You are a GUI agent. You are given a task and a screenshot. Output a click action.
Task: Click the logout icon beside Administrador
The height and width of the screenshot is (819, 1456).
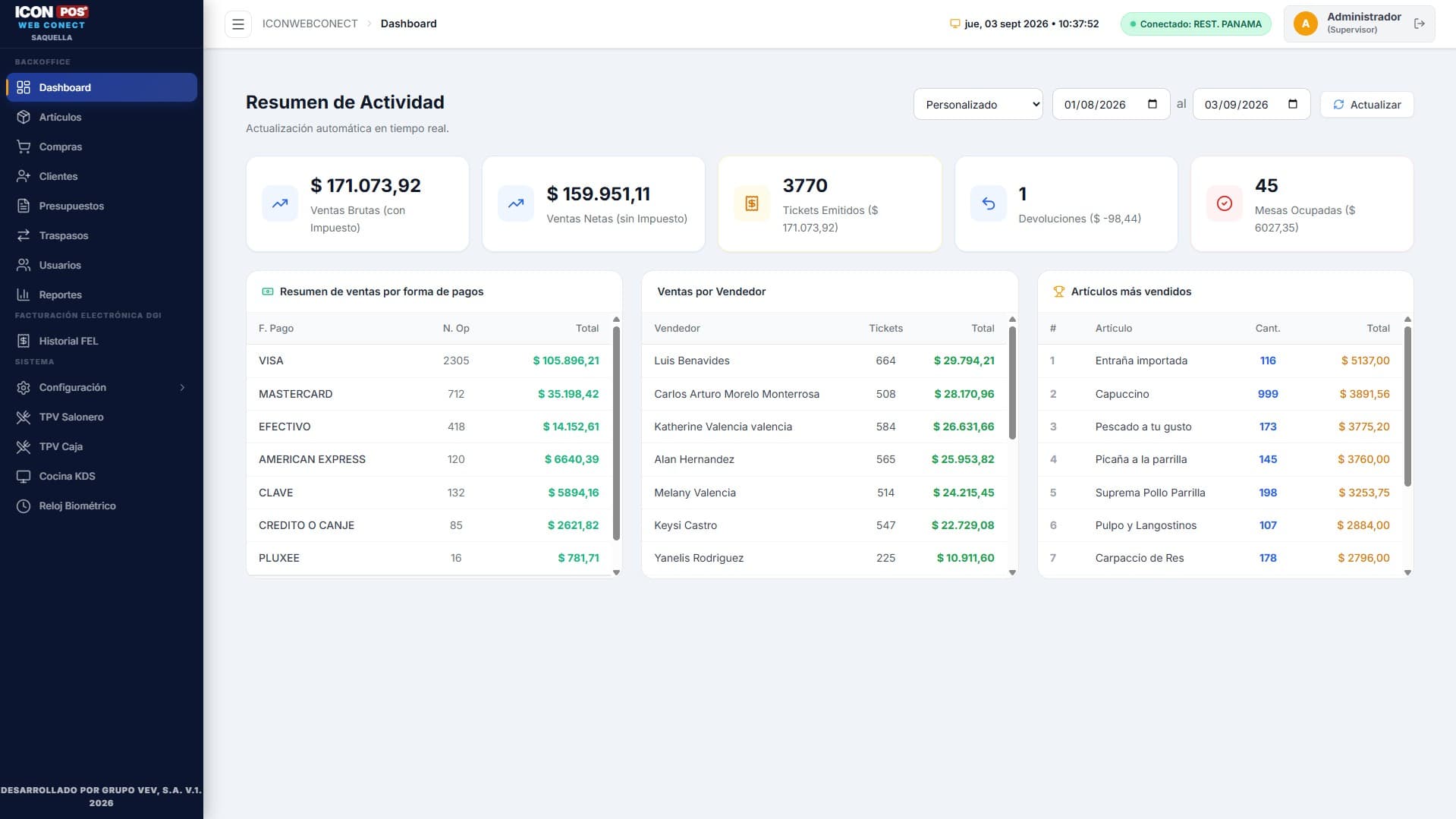pyautogui.click(x=1419, y=24)
